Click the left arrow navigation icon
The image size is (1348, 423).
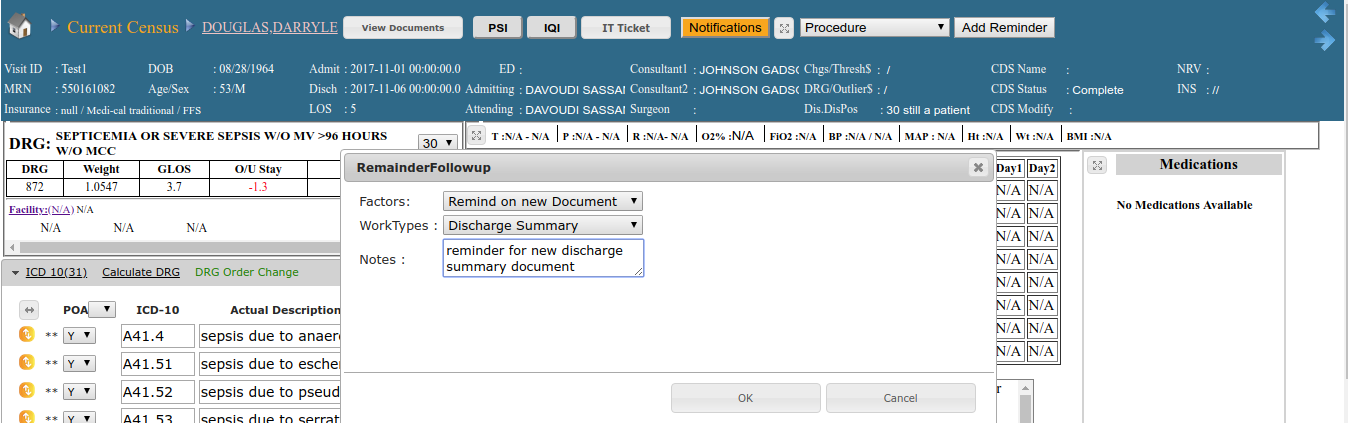tap(1325, 13)
